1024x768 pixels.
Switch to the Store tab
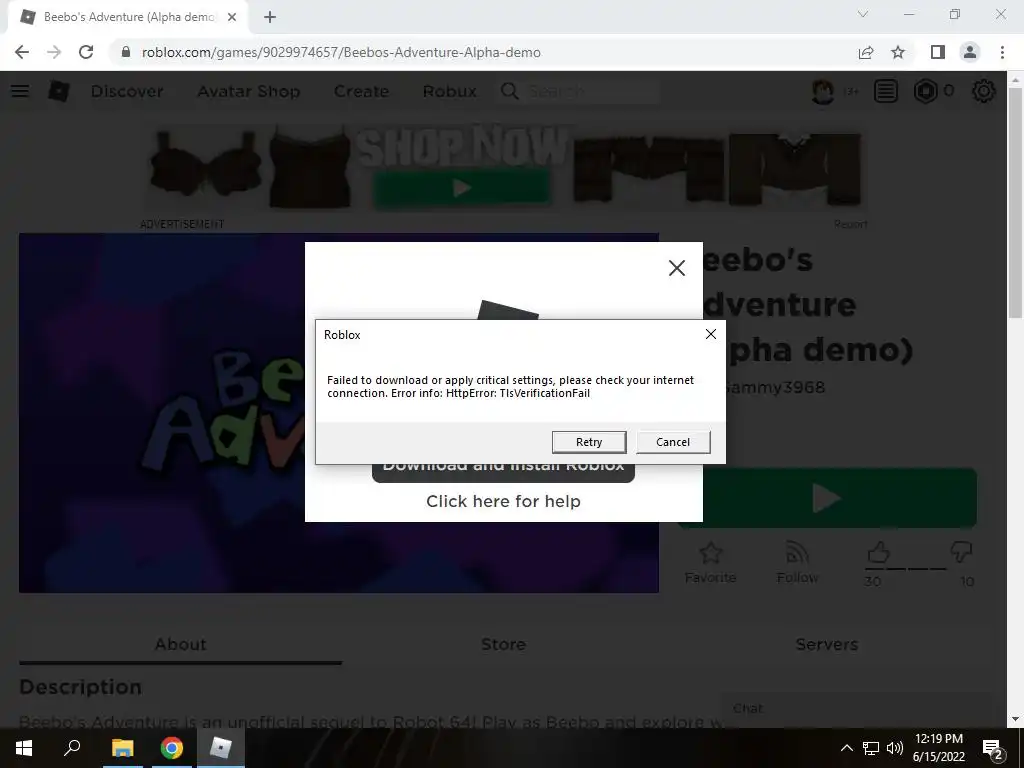pyautogui.click(x=503, y=645)
